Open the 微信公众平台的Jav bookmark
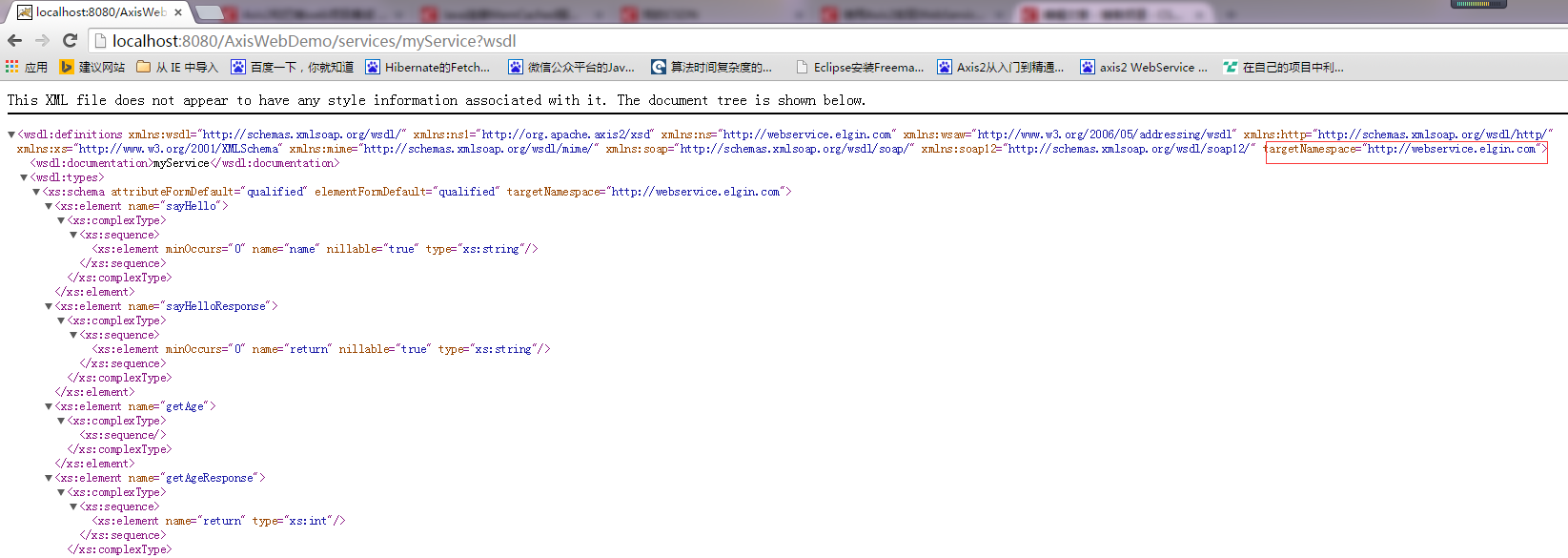This screenshot has height=558, width=1568. pos(571,67)
